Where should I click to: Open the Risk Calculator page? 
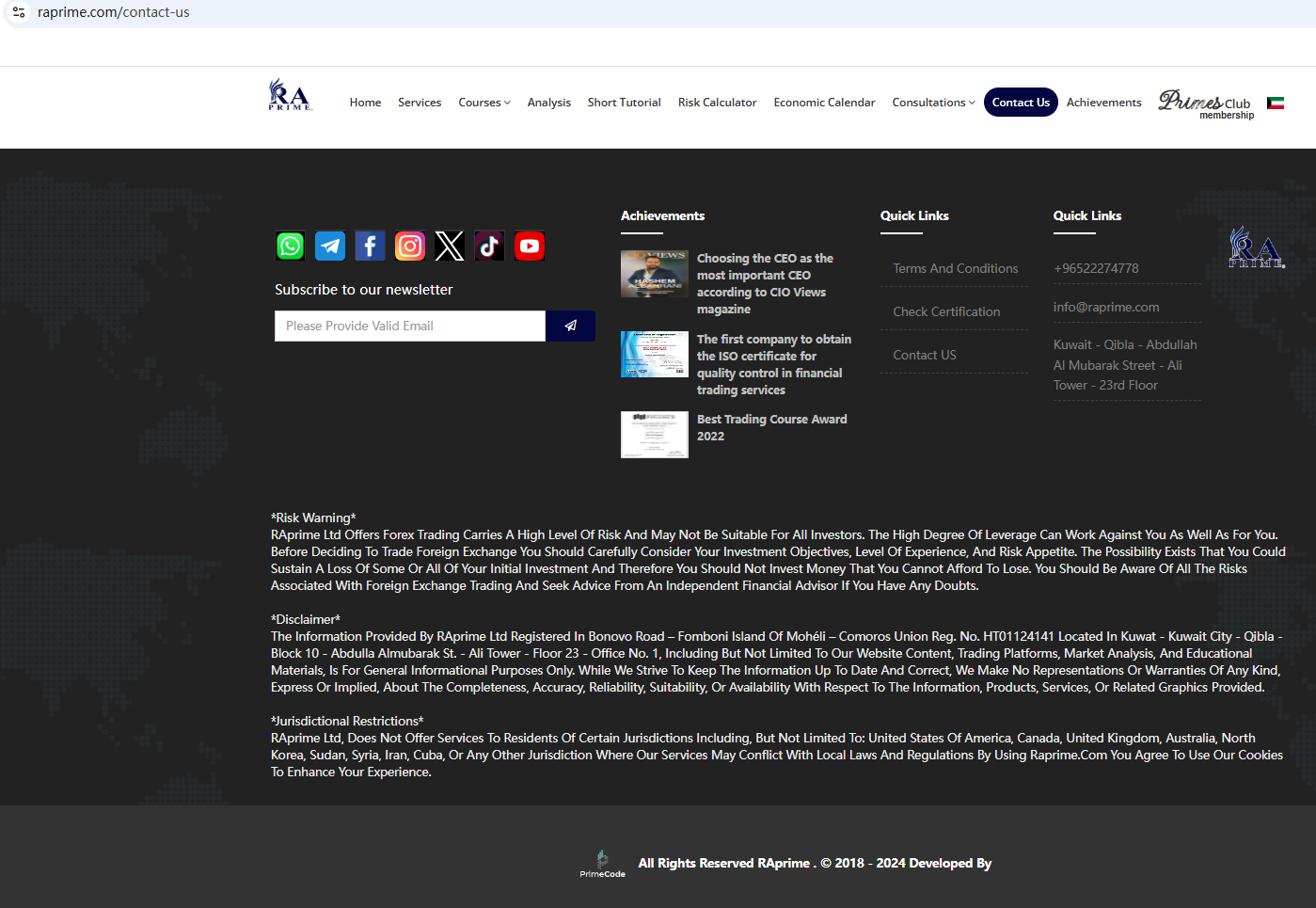tap(718, 103)
